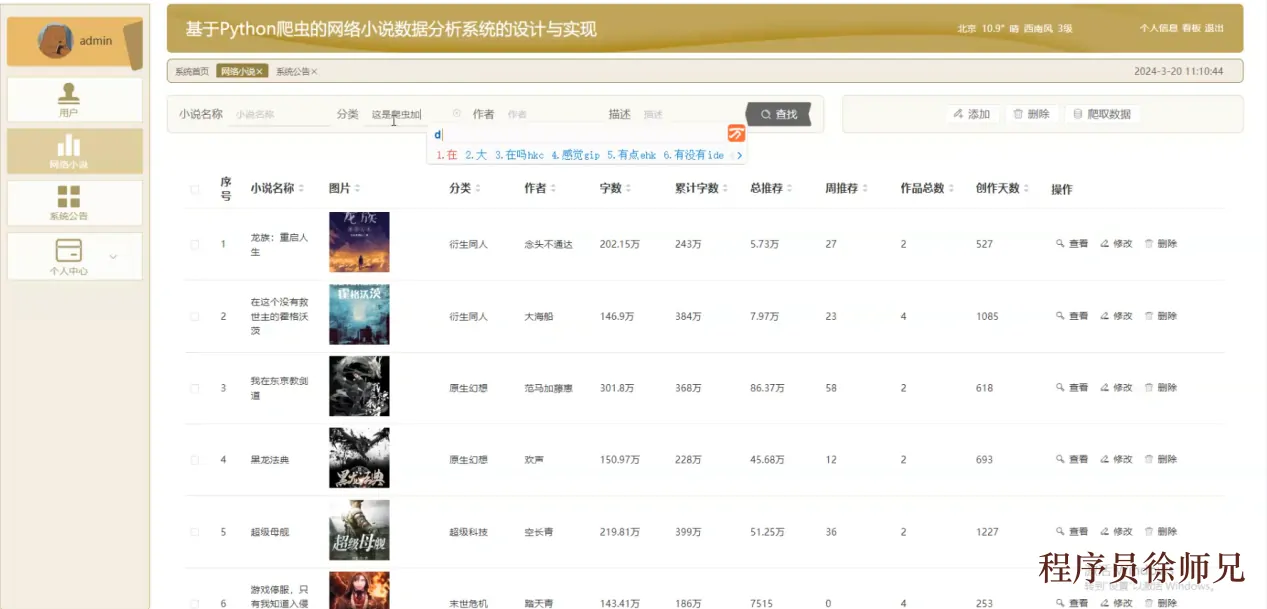Click the admin avatar picture

point(55,41)
